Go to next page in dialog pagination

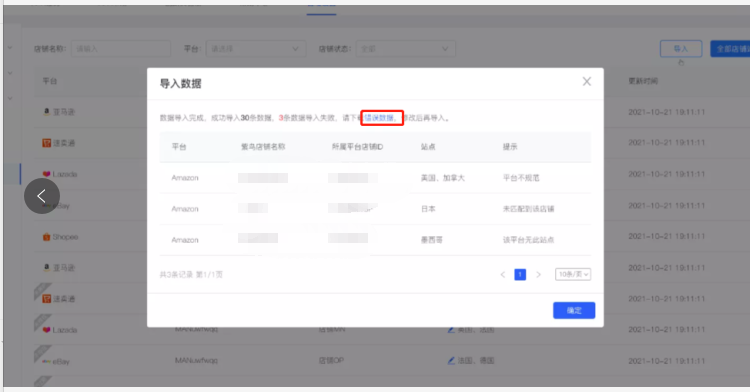[x=538, y=274]
